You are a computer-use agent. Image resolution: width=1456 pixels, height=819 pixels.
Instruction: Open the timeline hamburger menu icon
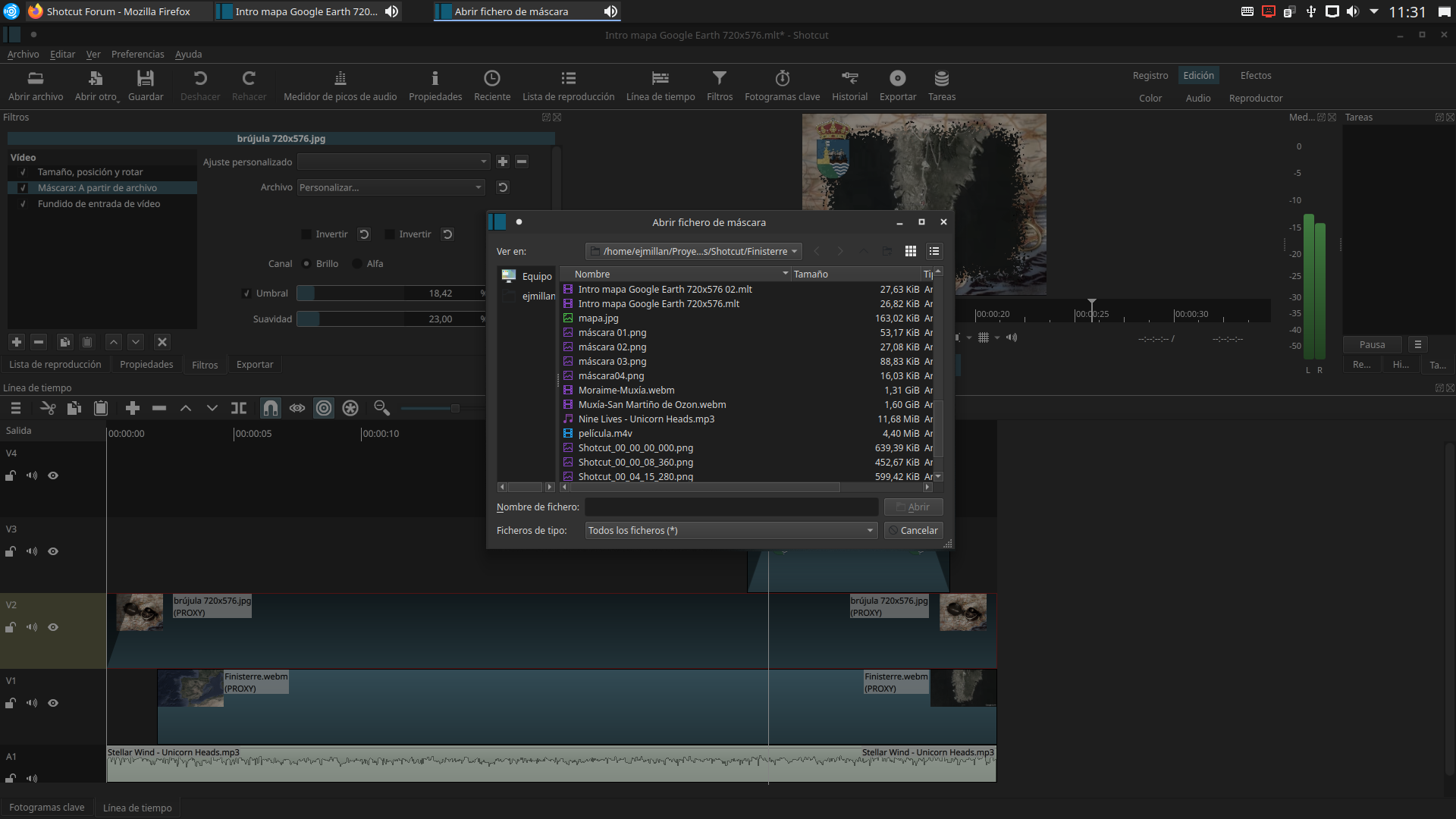(15, 408)
